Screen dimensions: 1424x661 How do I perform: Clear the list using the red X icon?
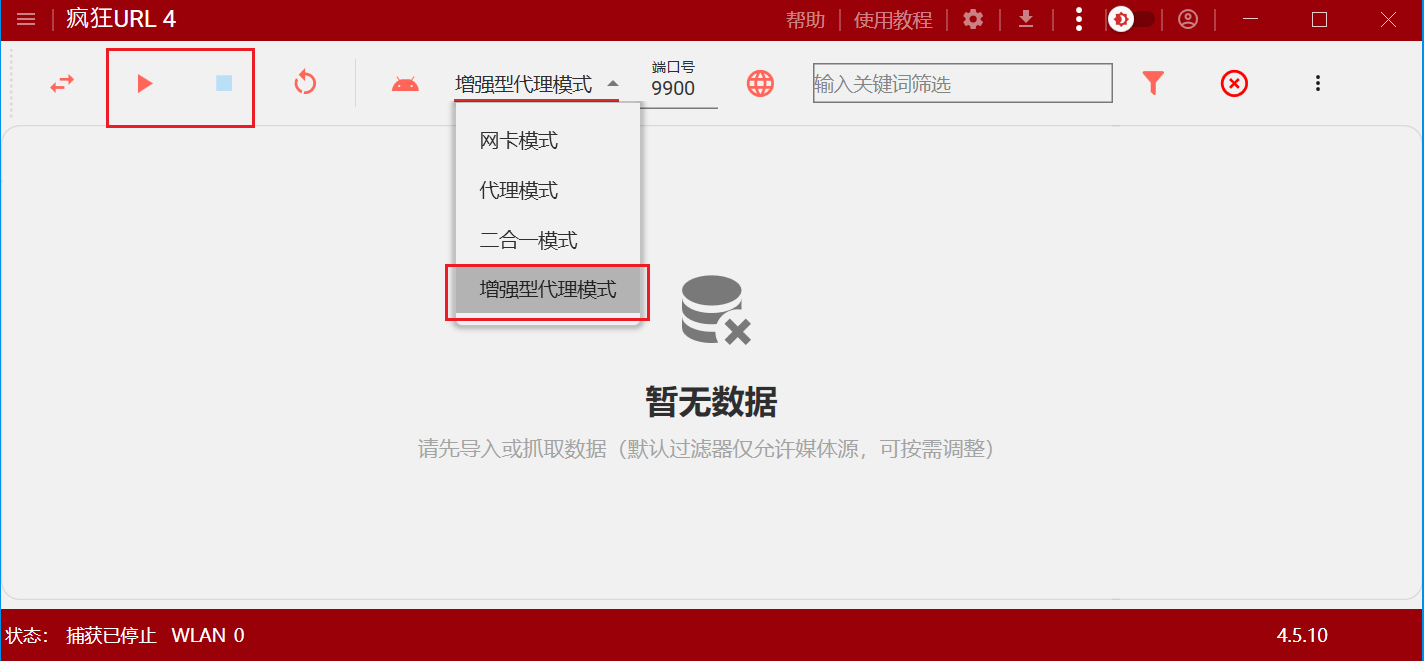pos(1234,84)
